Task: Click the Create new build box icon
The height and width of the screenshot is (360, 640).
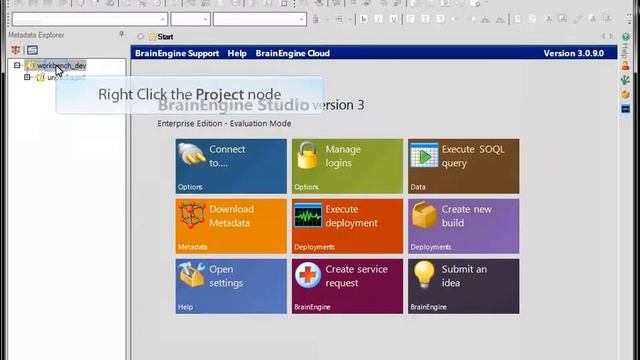Action: pyautogui.click(x=424, y=215)
